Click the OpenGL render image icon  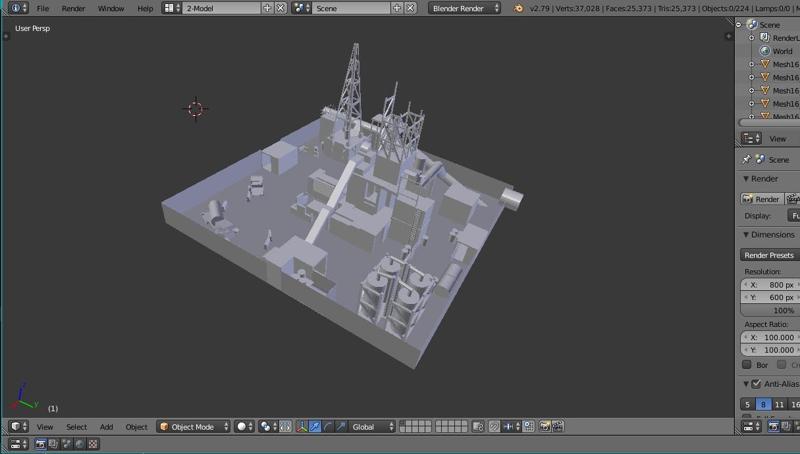click(545, 426)
